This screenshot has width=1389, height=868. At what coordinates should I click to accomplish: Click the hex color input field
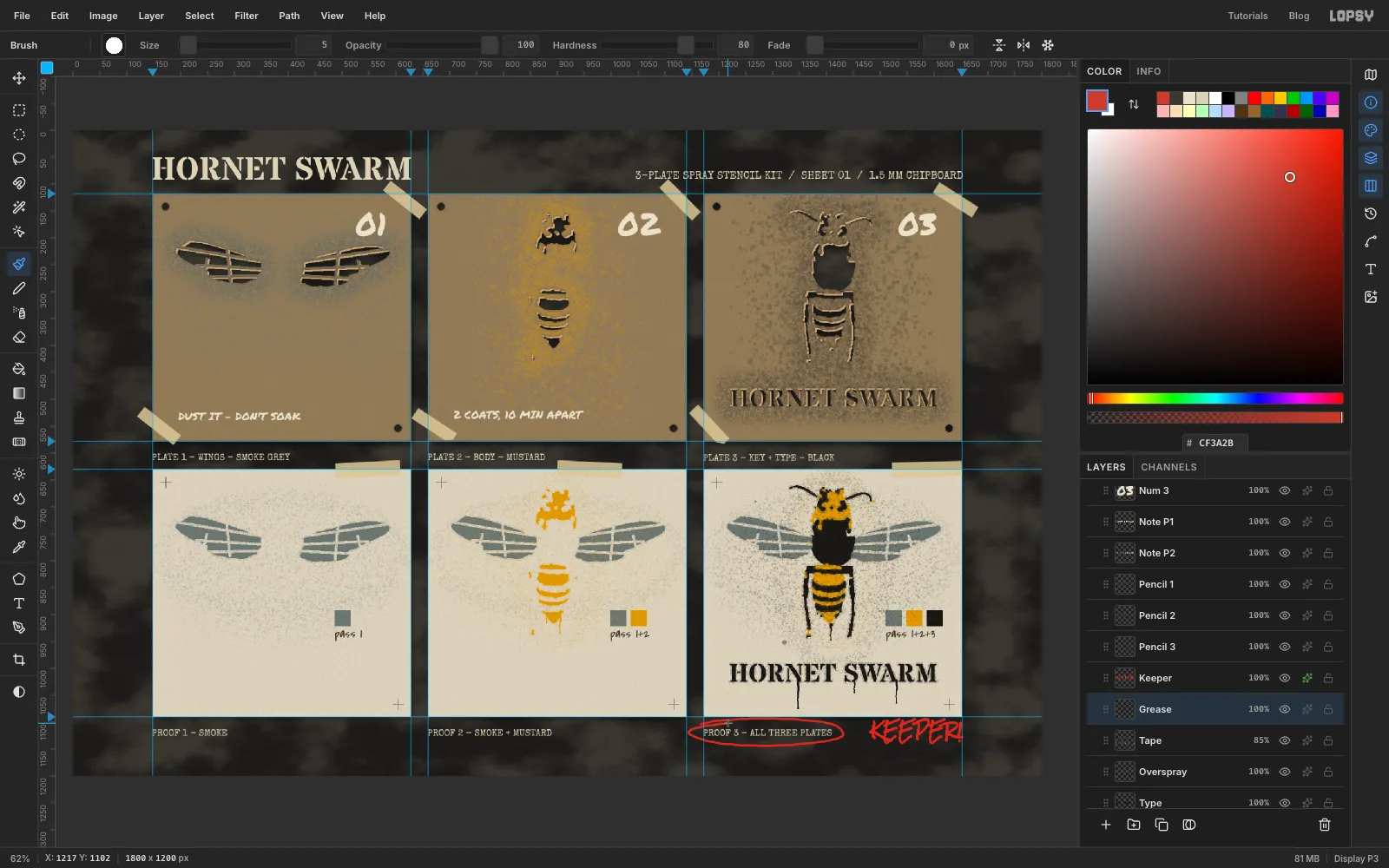(x=1215, y=443)
